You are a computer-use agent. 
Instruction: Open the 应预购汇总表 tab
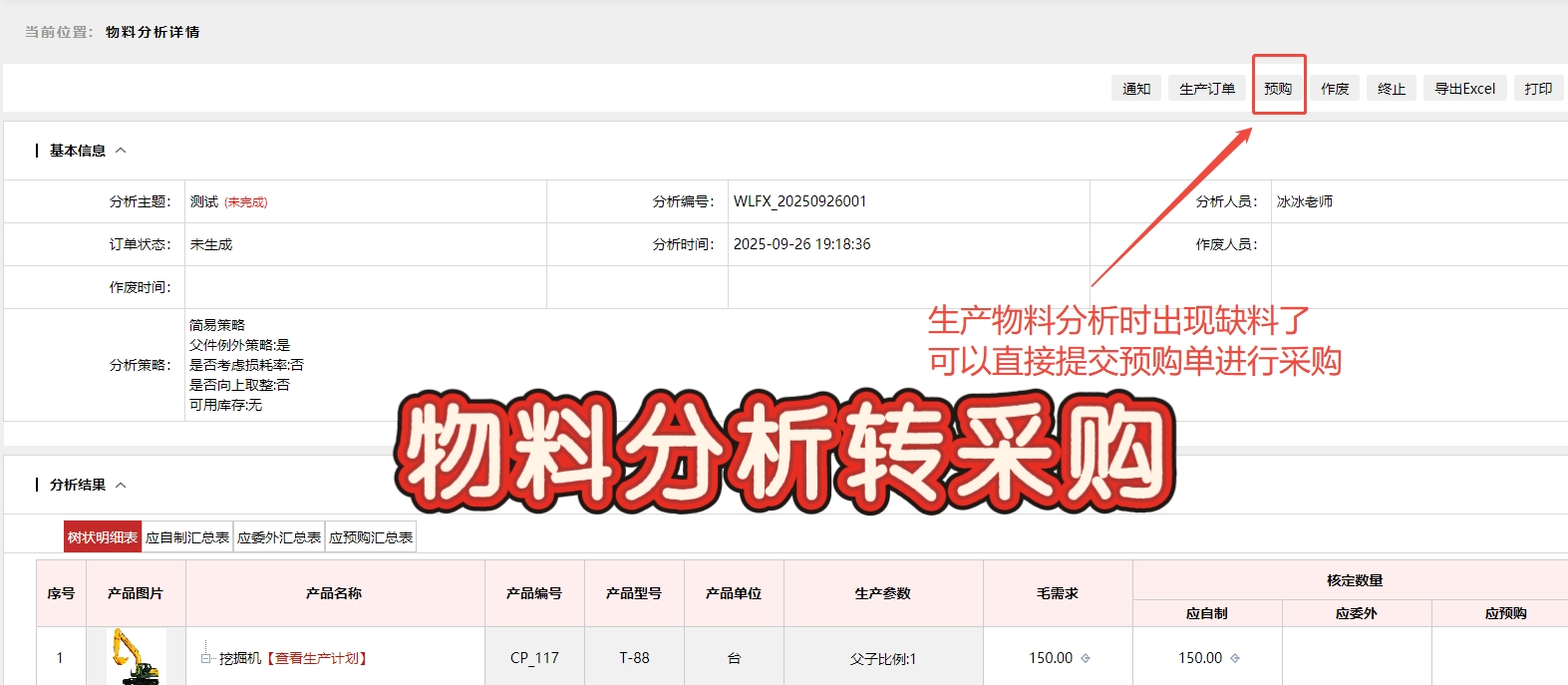pos(371,537)
